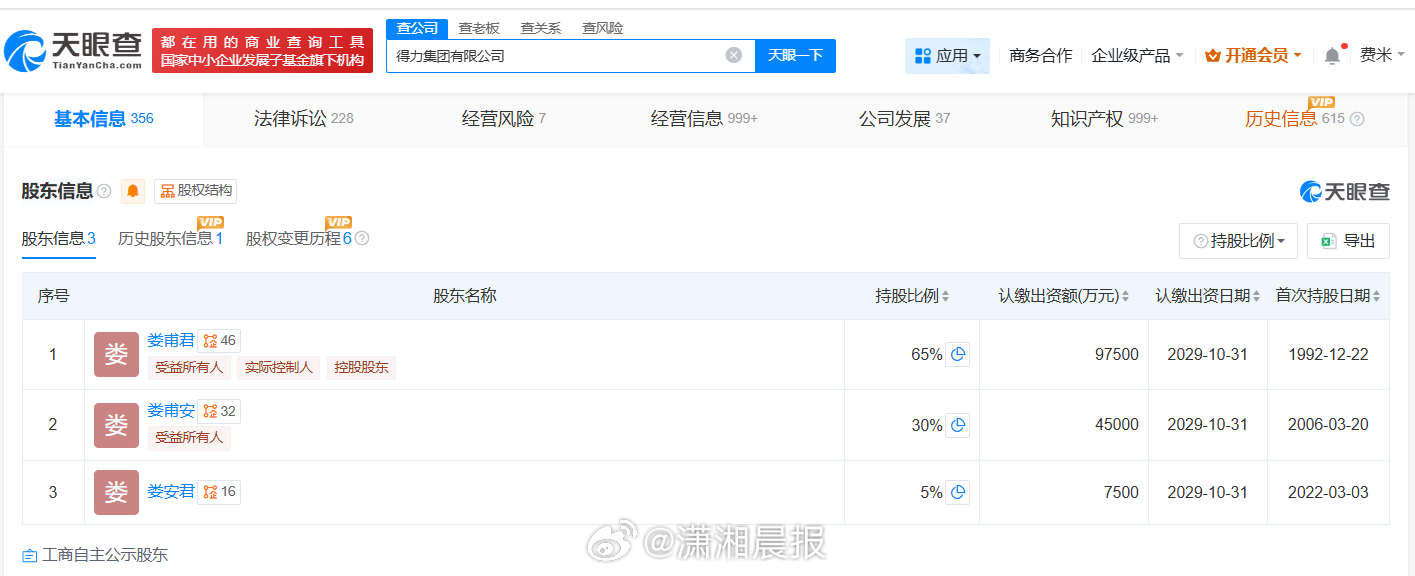Viewport: 1415px width, 576px height.
Task: Open the 持股比例 filter dropdown button
Action: [x=1238, y=241]
